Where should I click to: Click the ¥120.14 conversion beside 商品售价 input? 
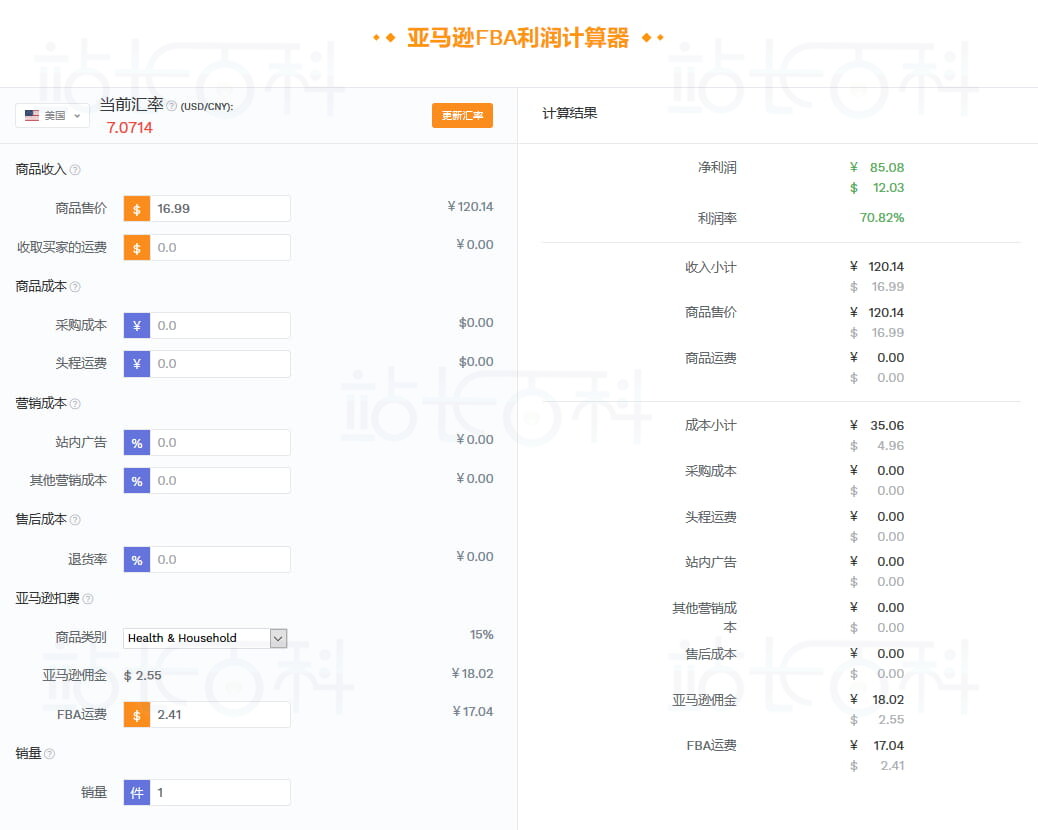470,207
